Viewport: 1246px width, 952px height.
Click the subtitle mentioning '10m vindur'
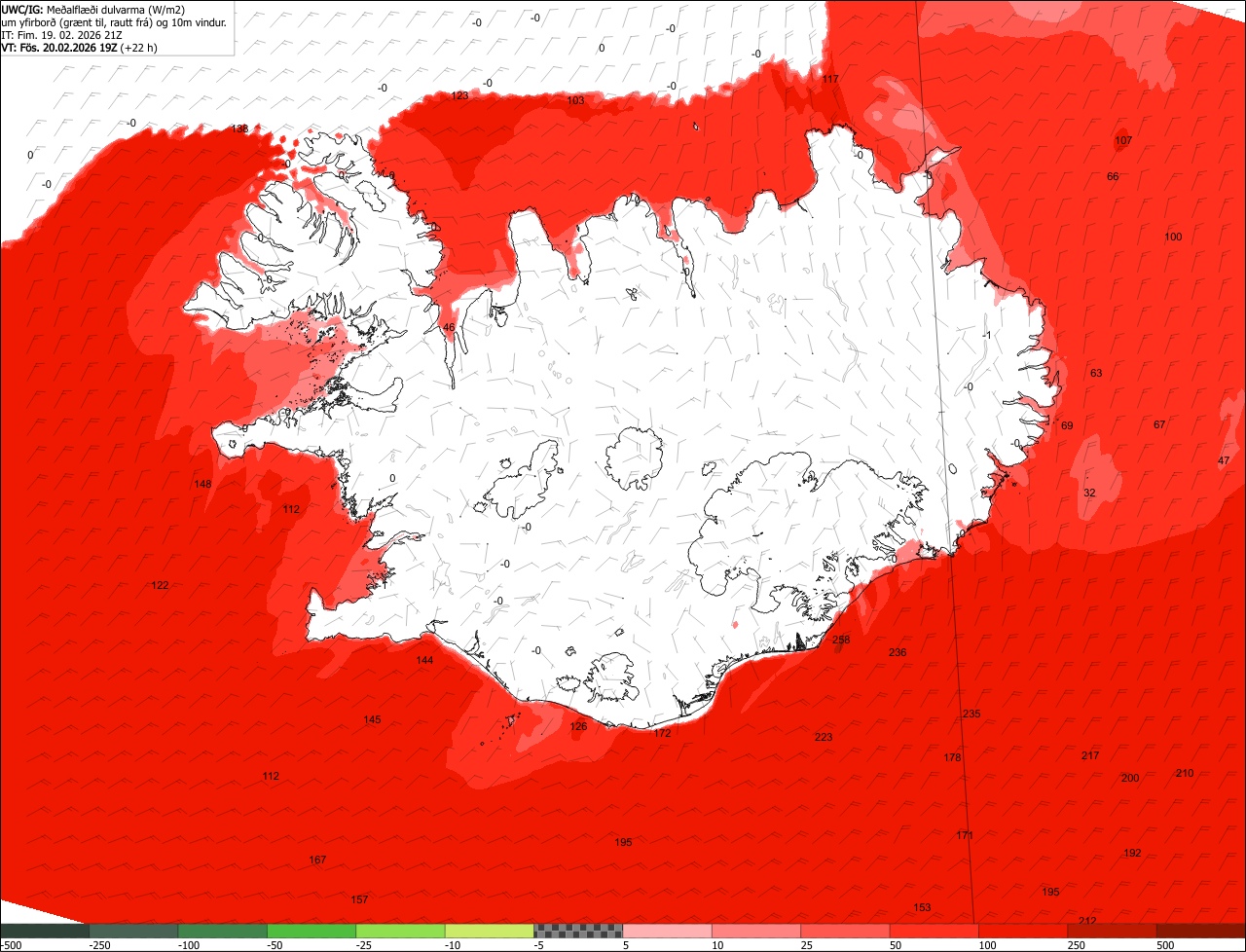pyautogui.click(x=114, y=21)
